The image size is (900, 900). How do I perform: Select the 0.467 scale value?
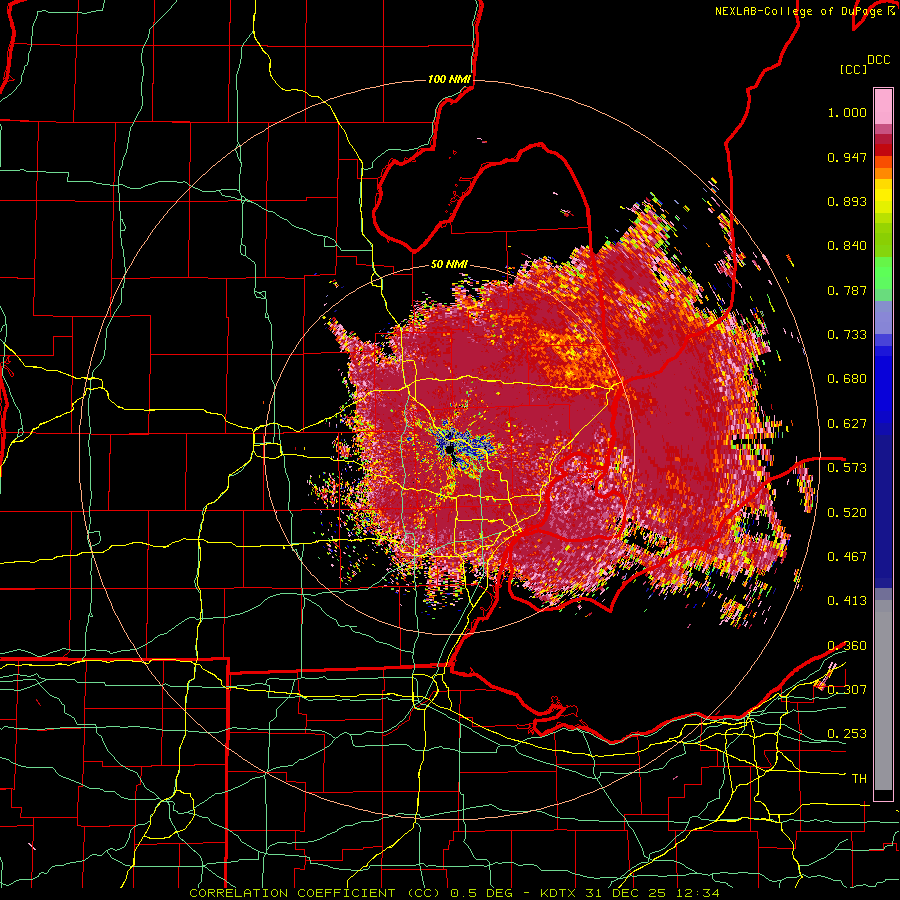point(847,557)
